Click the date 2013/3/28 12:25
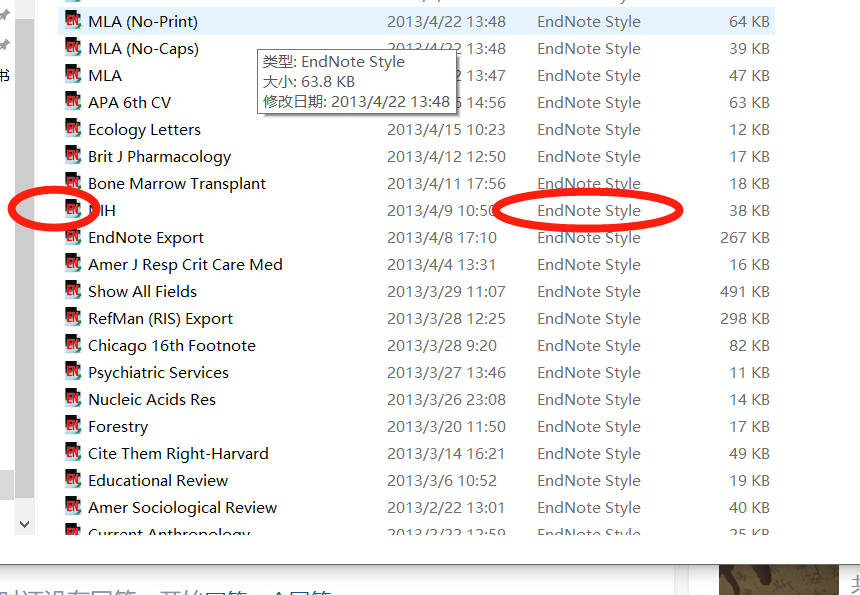The height and width of the screenshot is (595, 860). pyautogui.click(x=446, y=319)
